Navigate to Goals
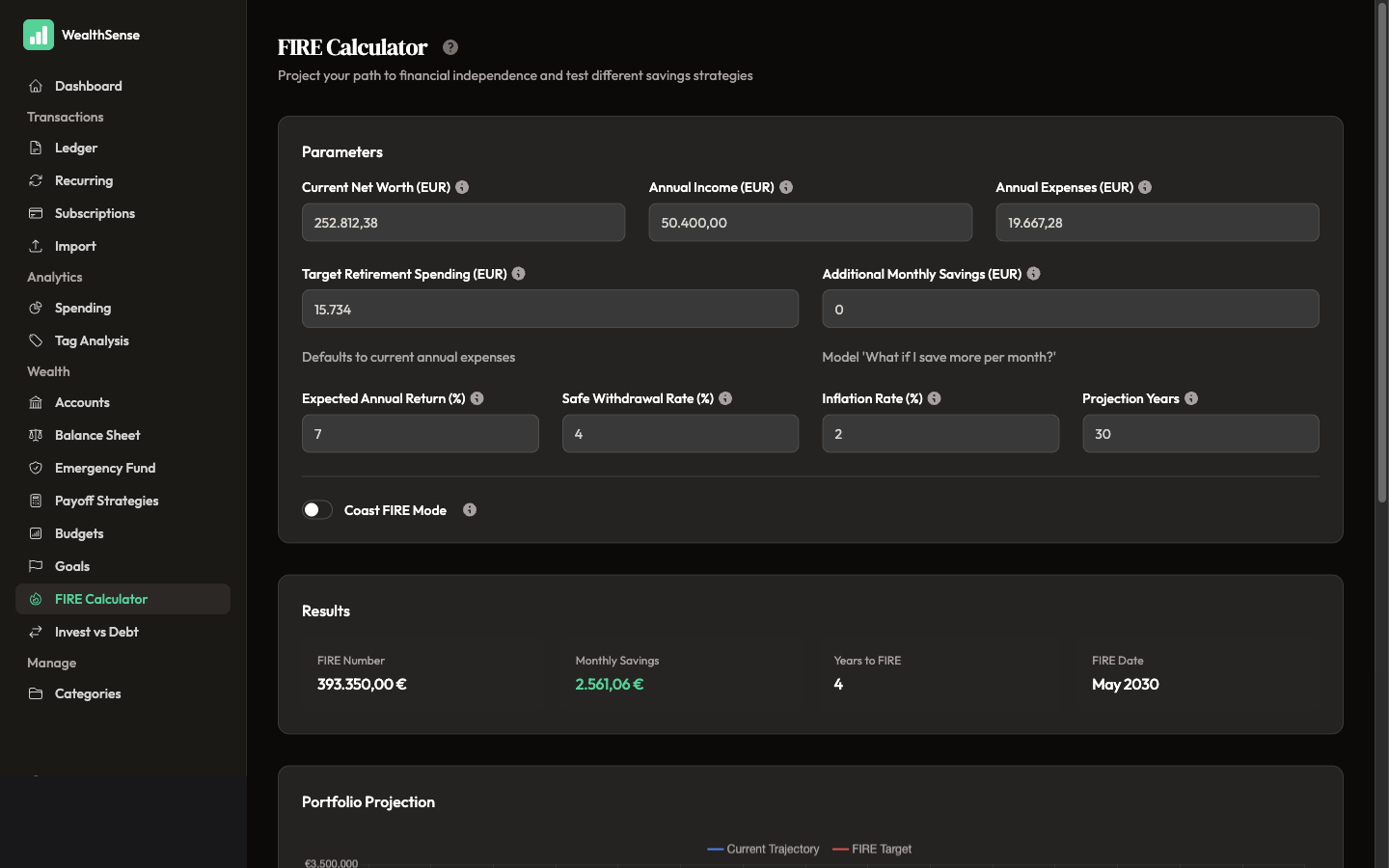 pyautogui.click(x=123, y=566)
